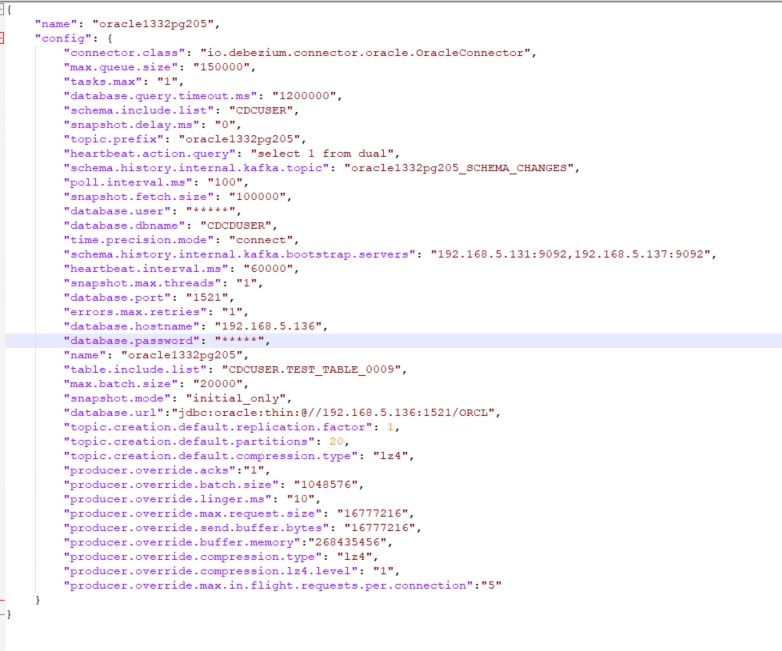
Task: Select the value "connect"
Action: pos(261,240)
